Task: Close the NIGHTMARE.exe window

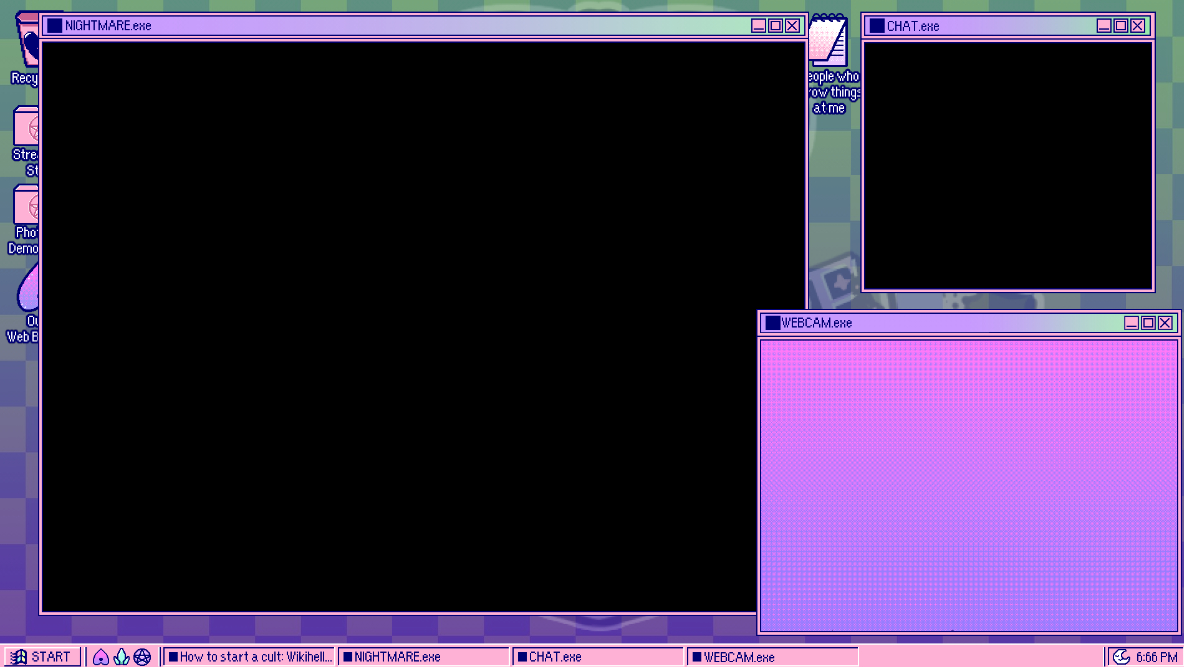Action: tap(792, 26)
